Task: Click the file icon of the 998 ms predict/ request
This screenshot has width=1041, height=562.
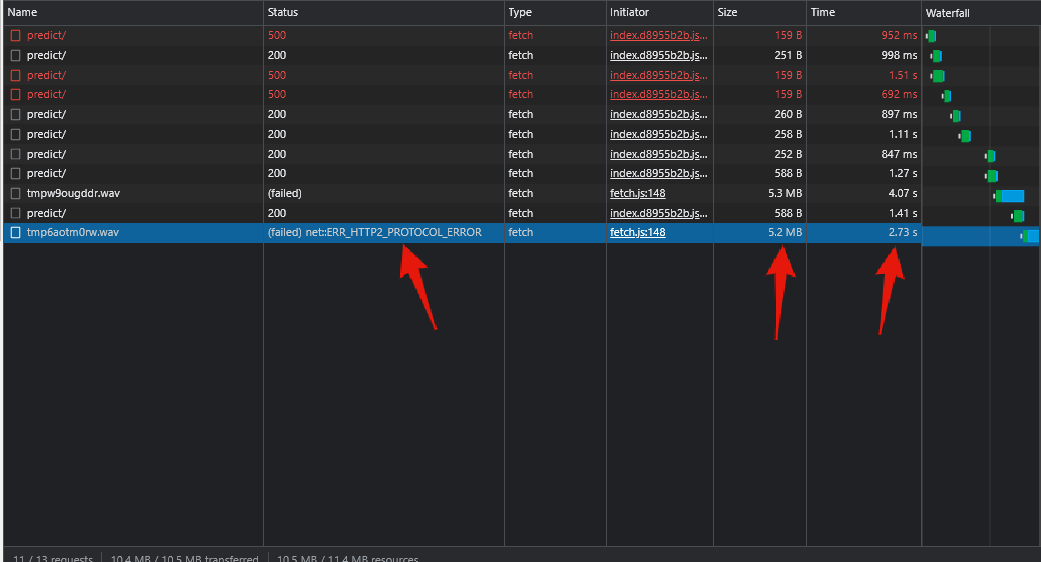Action: [x=15, y=56]
